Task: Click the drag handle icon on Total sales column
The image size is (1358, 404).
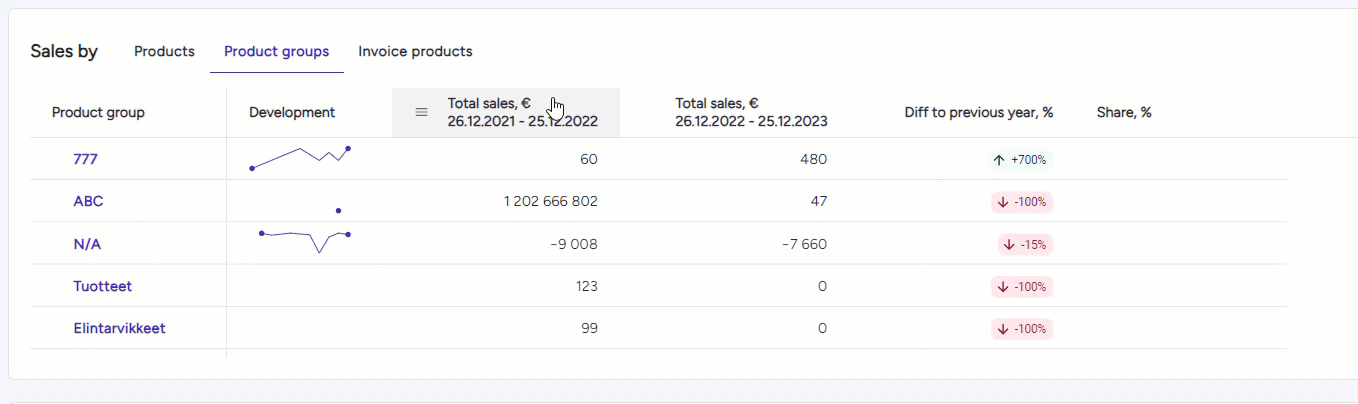Action: (x=421, y=112)
